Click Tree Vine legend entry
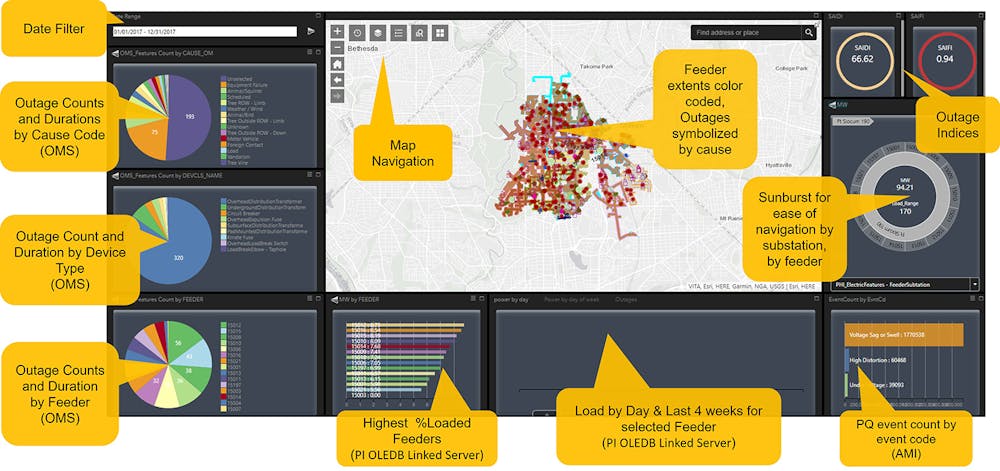Viewport: 1000px width, 471px height. click(x=235, y=163)
